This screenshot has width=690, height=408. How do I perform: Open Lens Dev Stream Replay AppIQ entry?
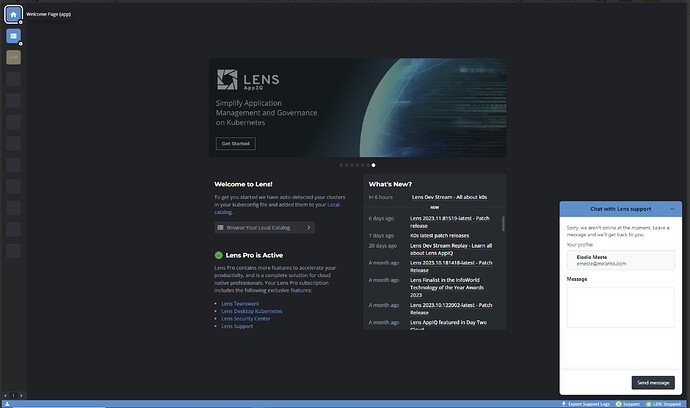[x=451, y=249]
